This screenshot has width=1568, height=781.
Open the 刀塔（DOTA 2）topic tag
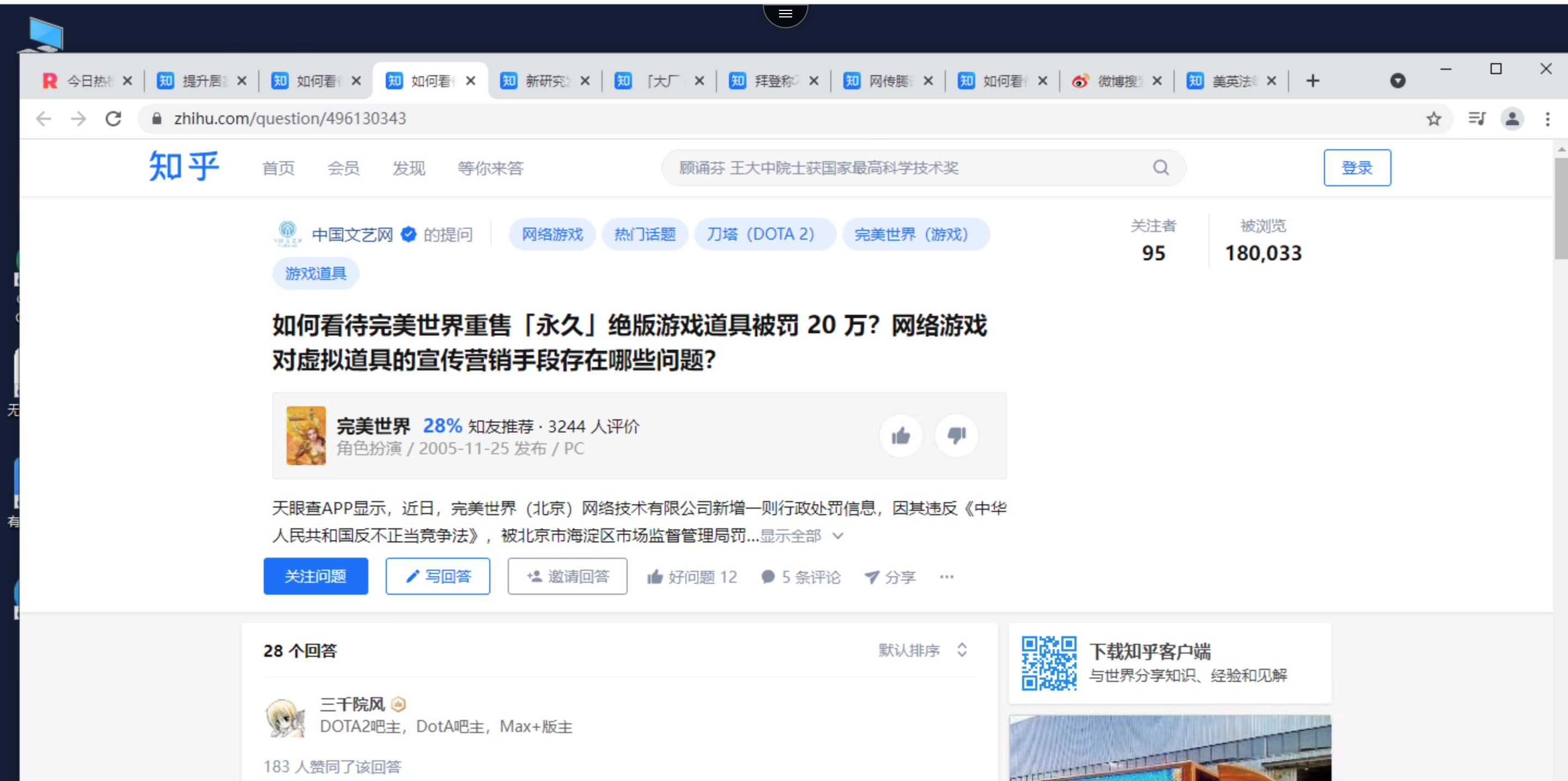coord(764,234)
